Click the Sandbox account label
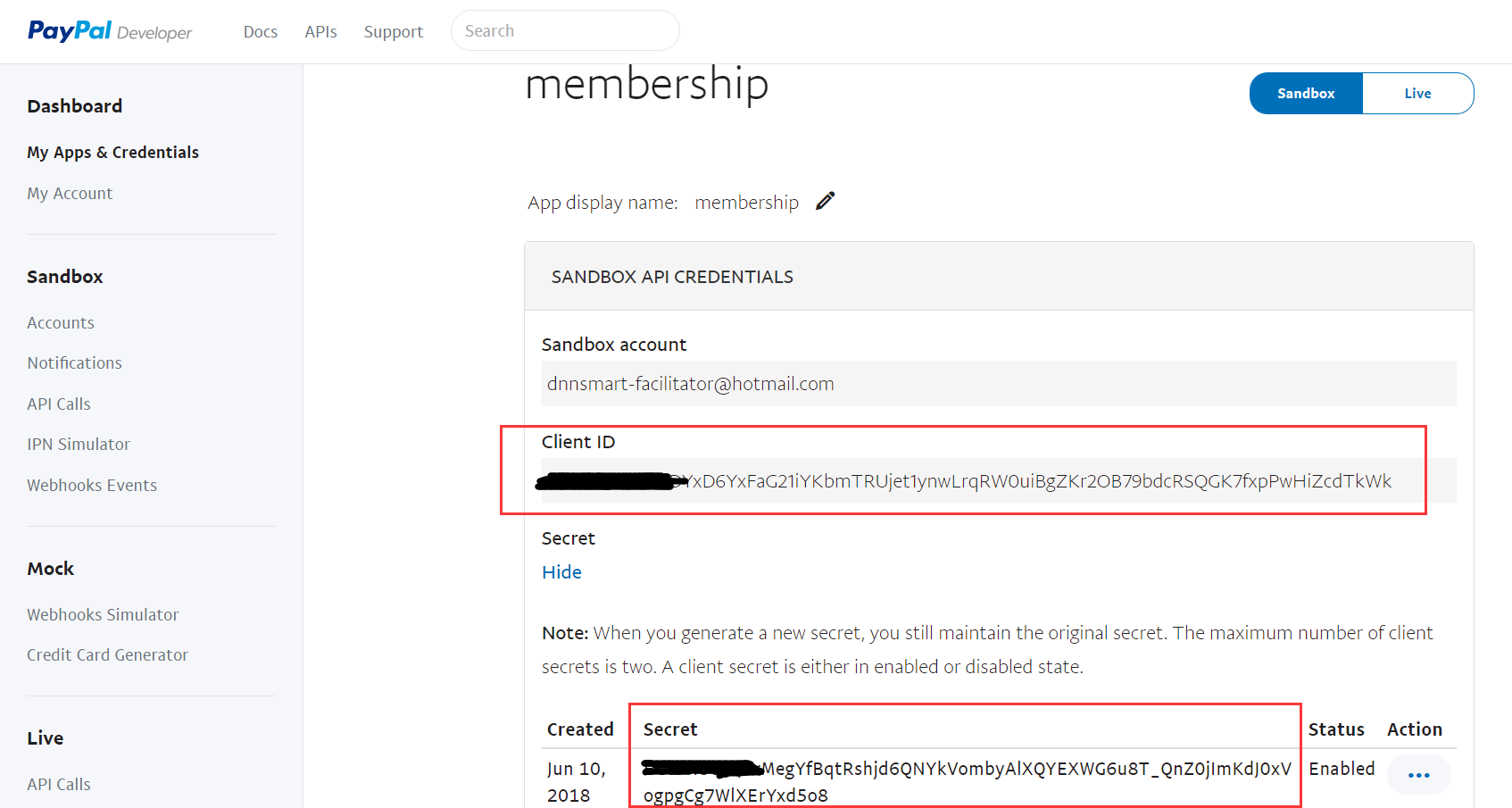 (614, 345)
